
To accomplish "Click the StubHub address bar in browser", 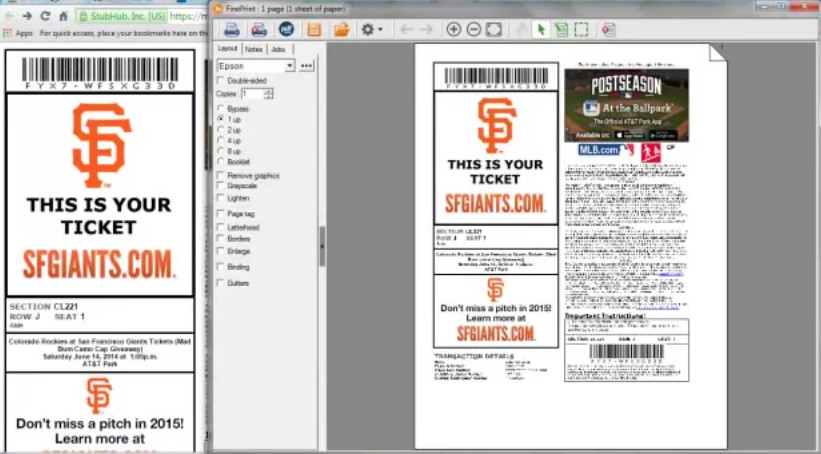I will (142, 16).
